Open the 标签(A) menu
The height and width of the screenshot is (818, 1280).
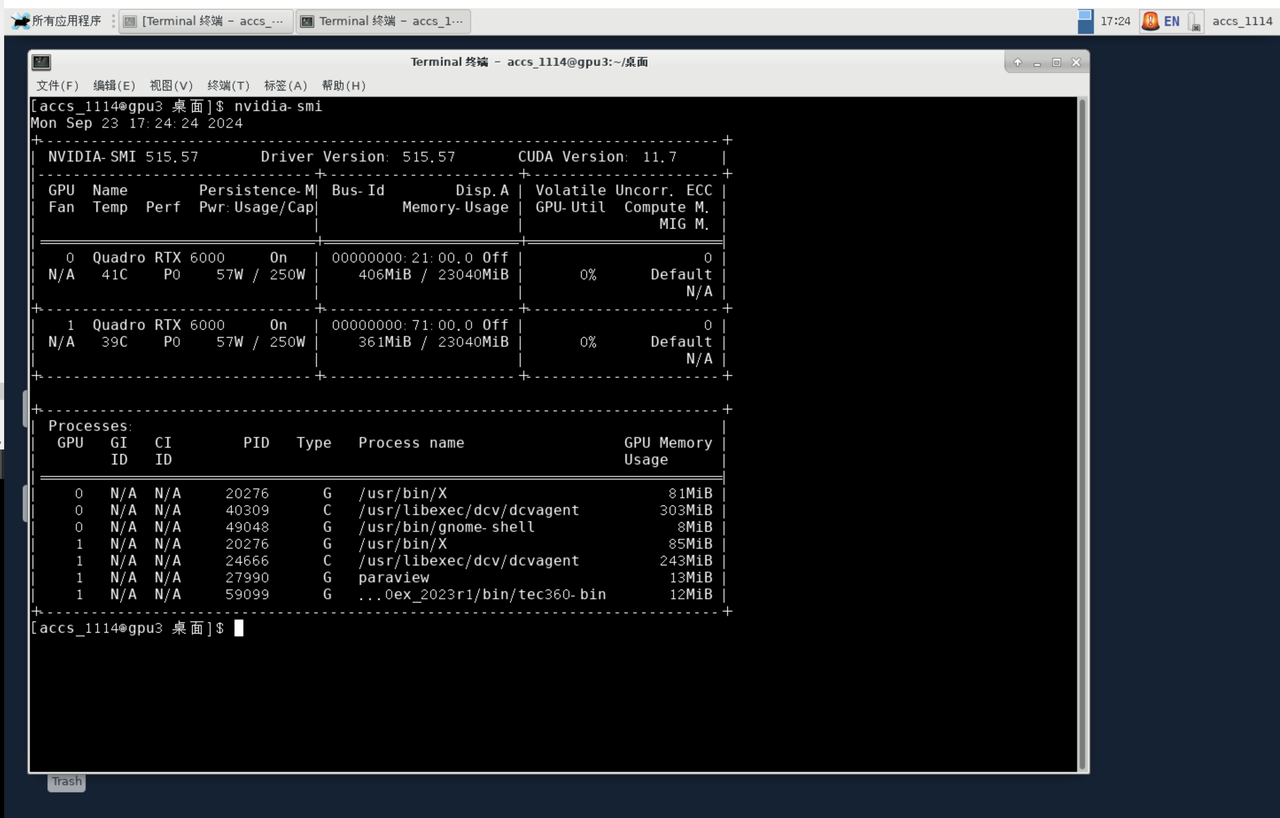[285, 86]
